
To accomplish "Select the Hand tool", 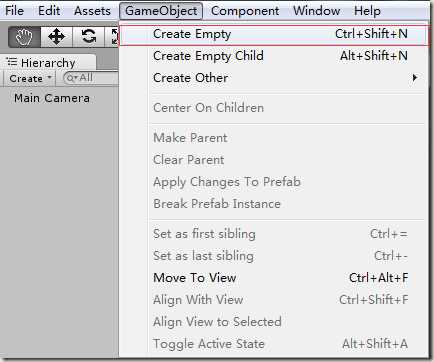I will tap(24, 37).
